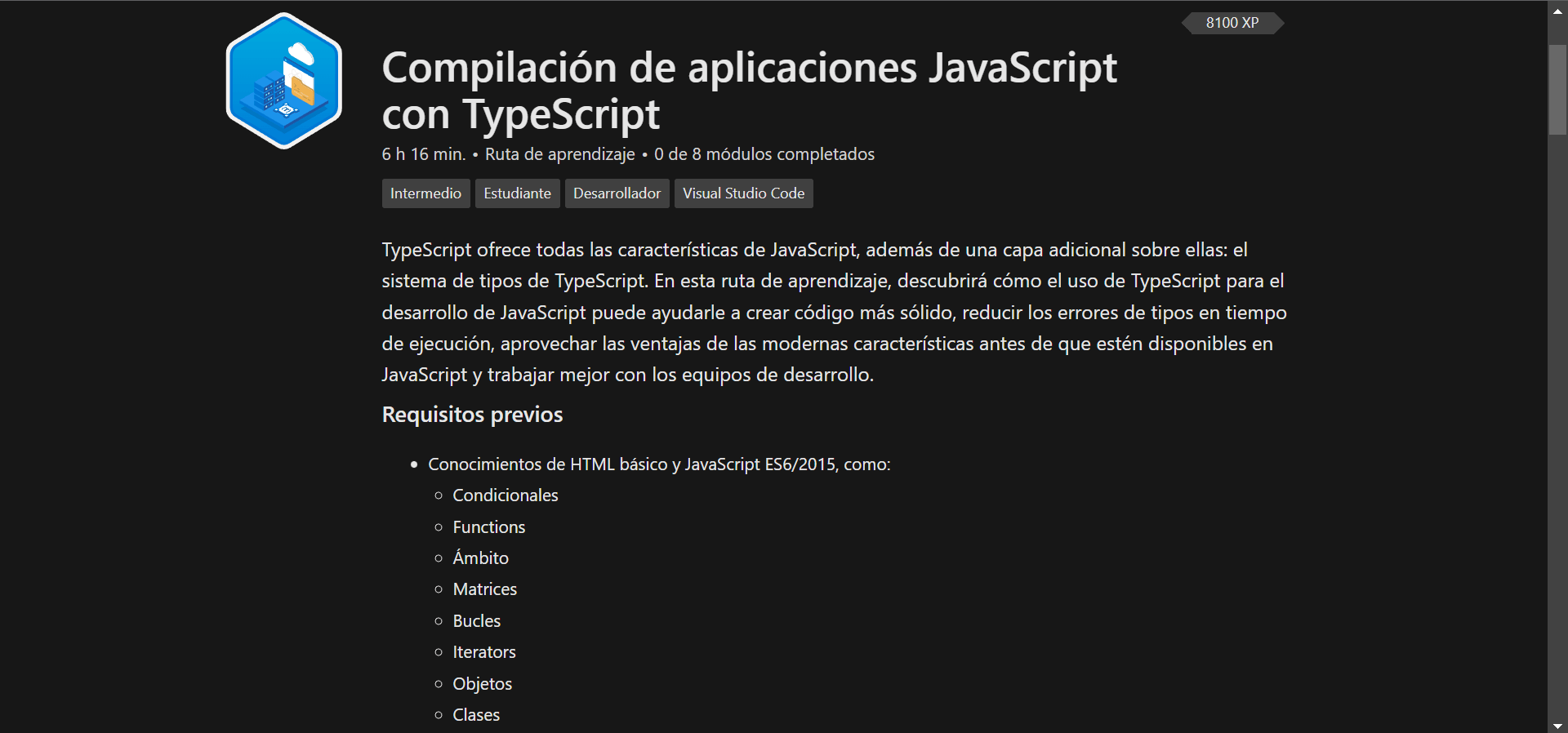Click '0 de 8 módulos completados' text
Viewport: 1568px width, 733px height.
(x=764, y=154)
